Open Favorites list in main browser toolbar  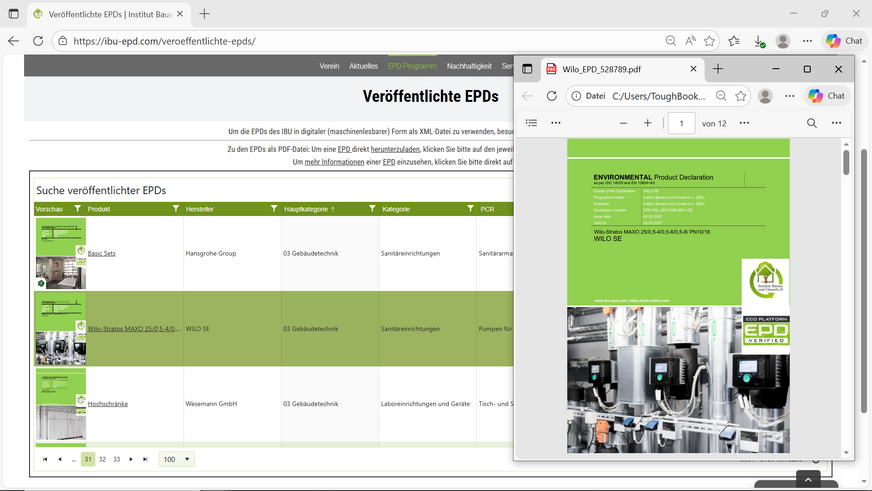tap(734, 41)
